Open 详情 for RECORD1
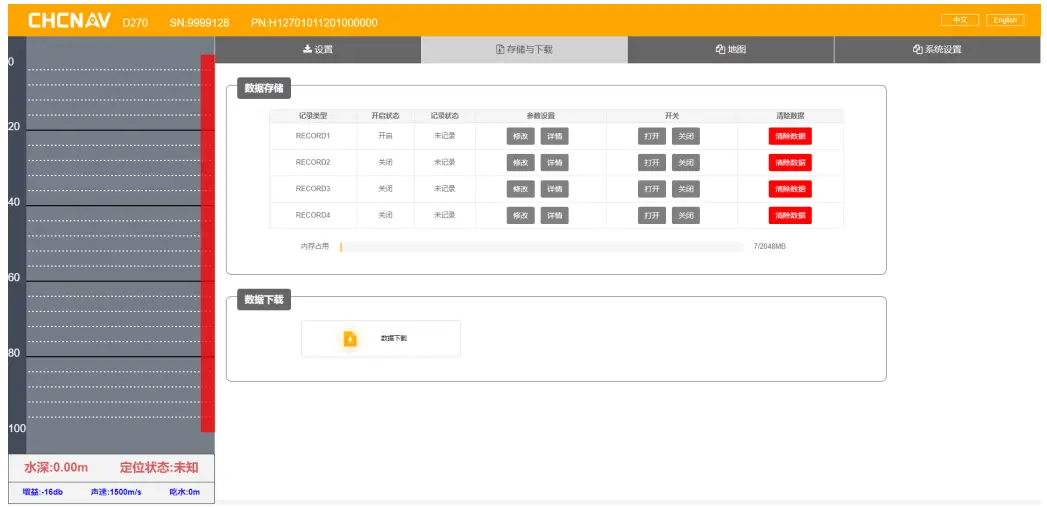The image size is (1047, 507). (x=554, y=136)
